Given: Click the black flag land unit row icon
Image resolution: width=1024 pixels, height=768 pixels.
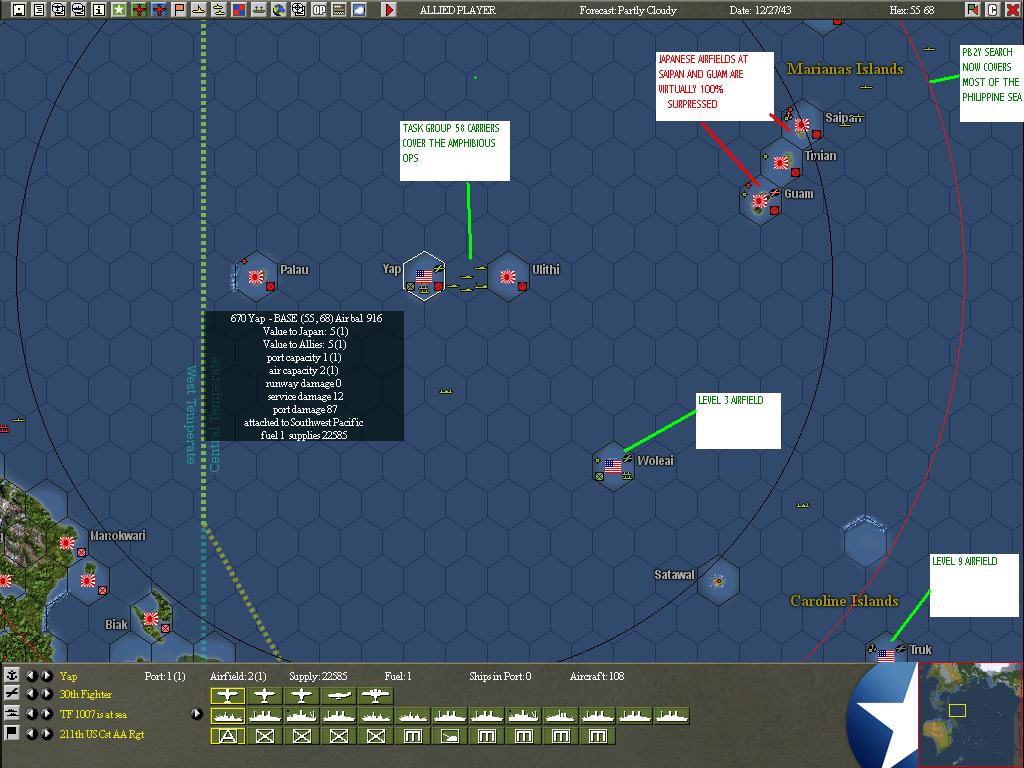Looking at the screenshot, I should tap(12, 733).
